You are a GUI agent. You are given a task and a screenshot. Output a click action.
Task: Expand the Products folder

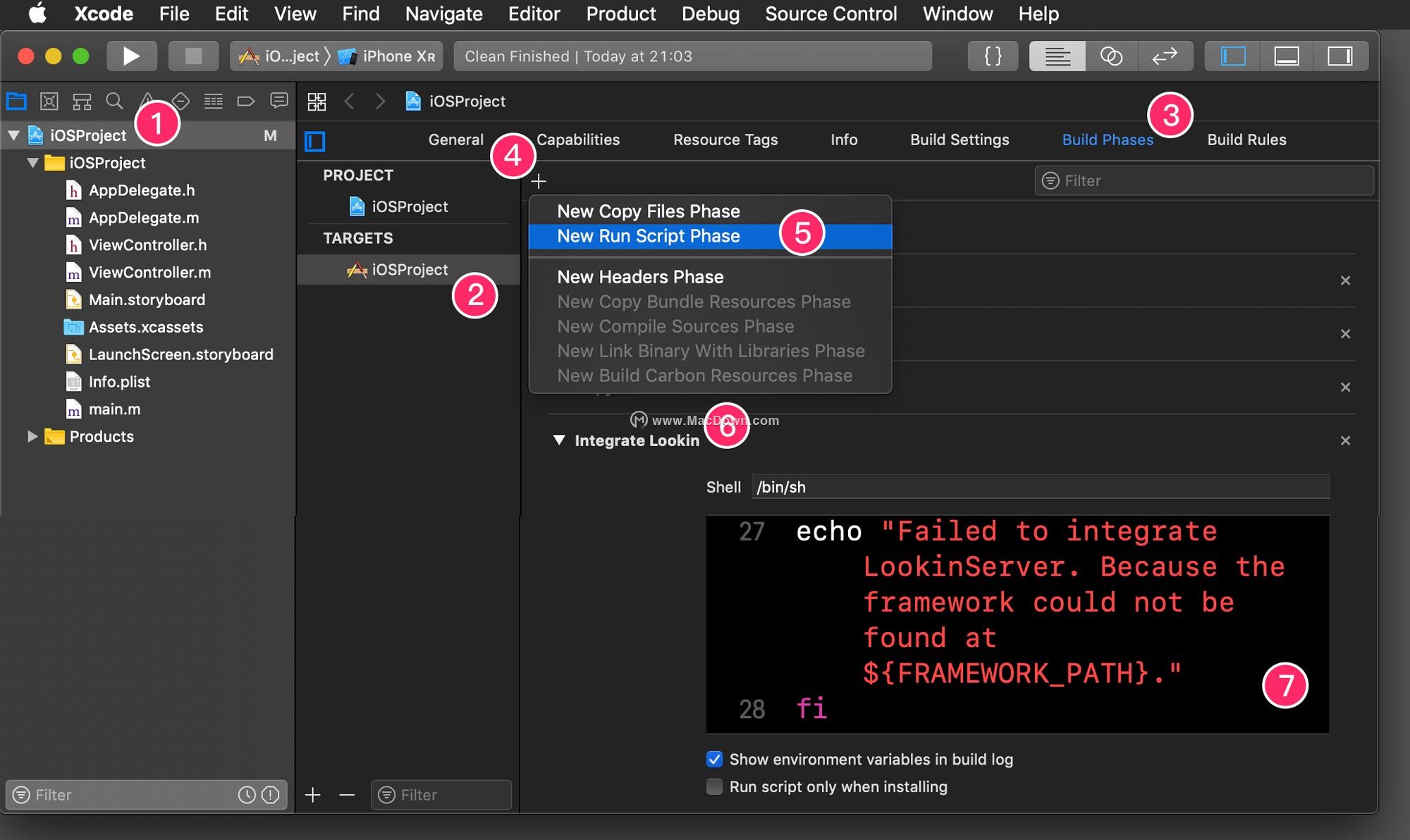pyautogui.click(x=32, y=437)
